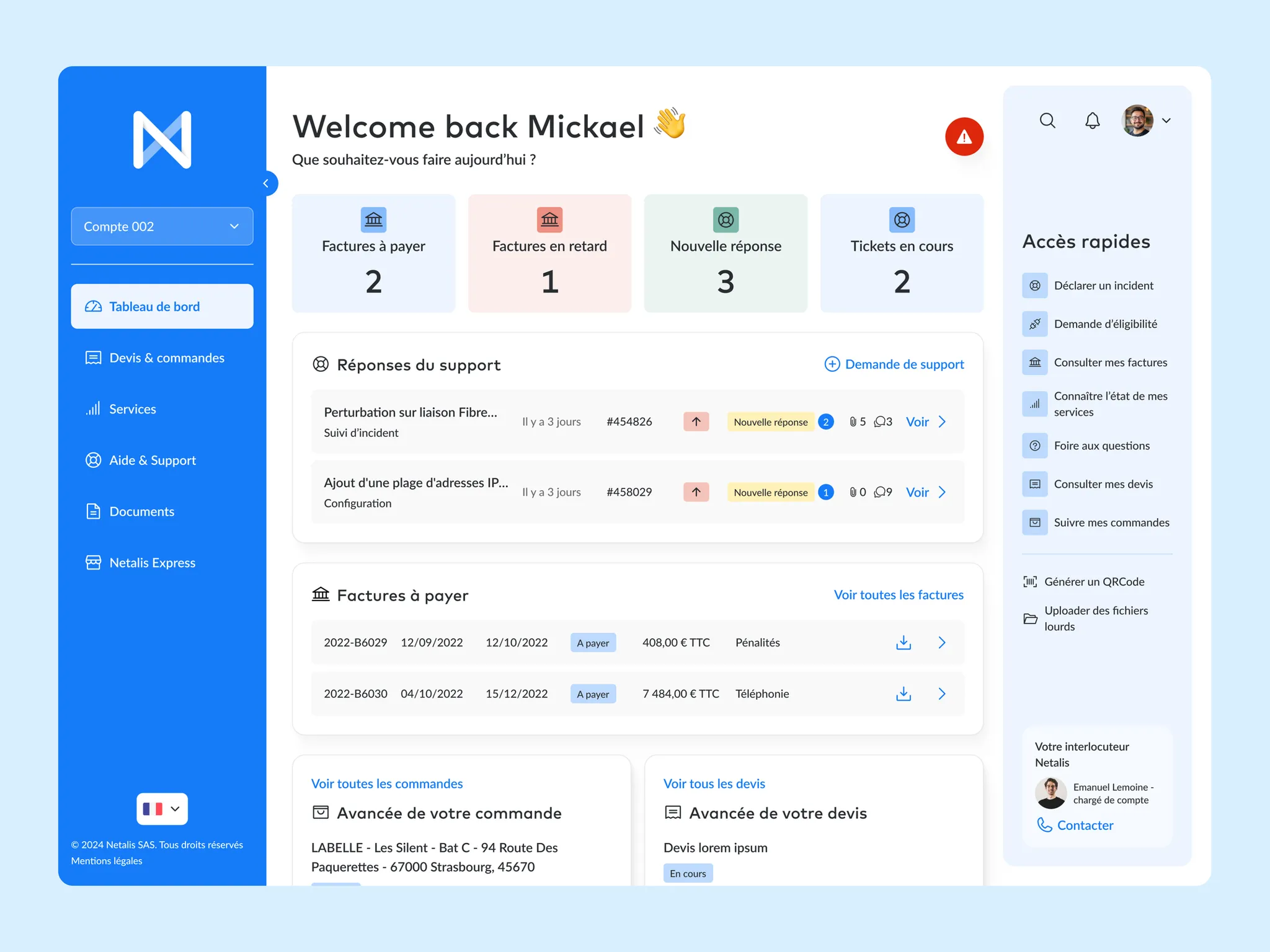Click the priority arrow on ticket #454826
Image resolution: width=1270 pixels, height=952 pixels.
tap(696, 421)
